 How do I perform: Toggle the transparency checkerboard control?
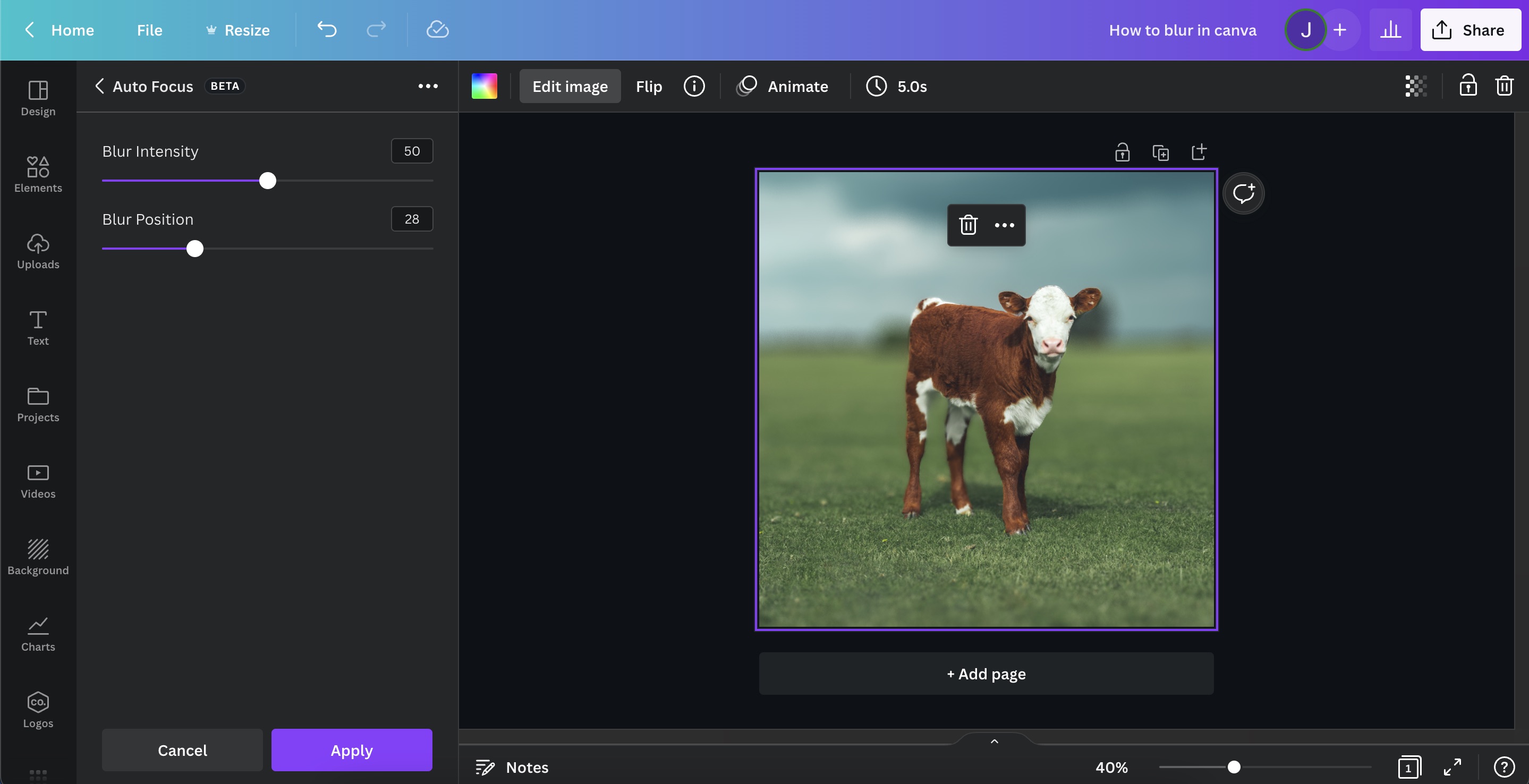pyautogui.click(x=1414, y=86)
